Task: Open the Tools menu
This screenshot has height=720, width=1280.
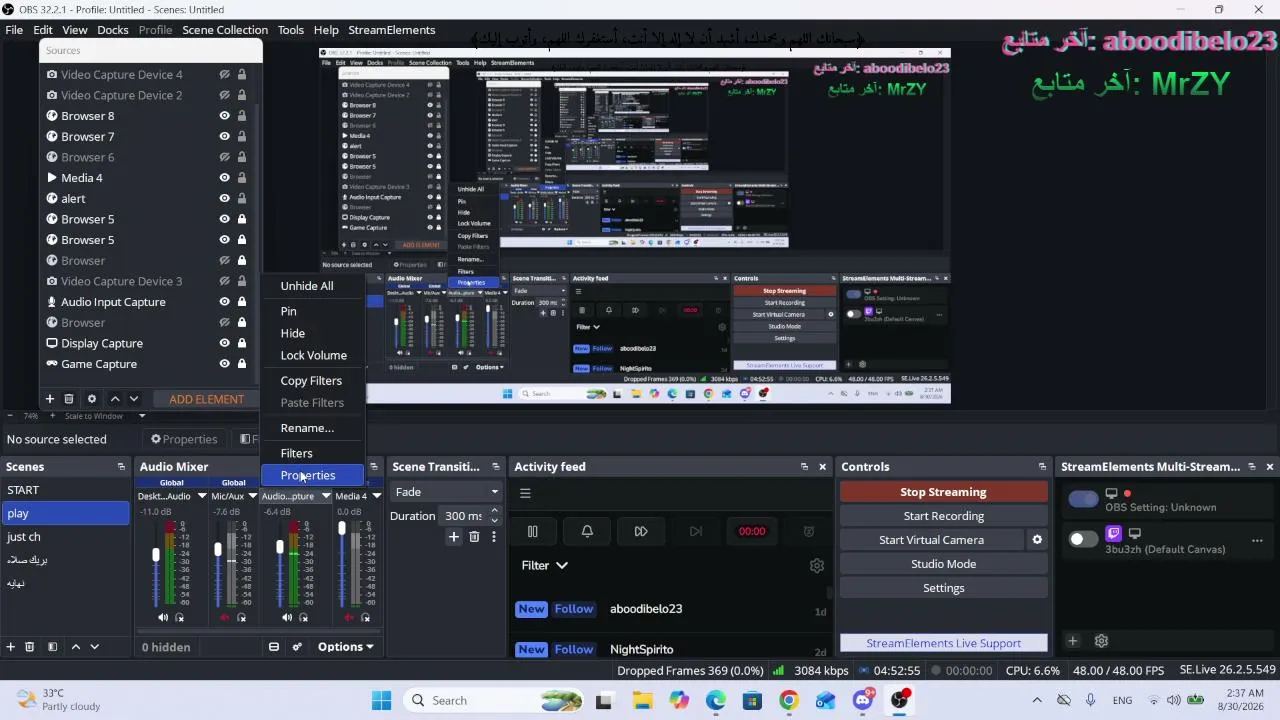Action: (291, 30)
